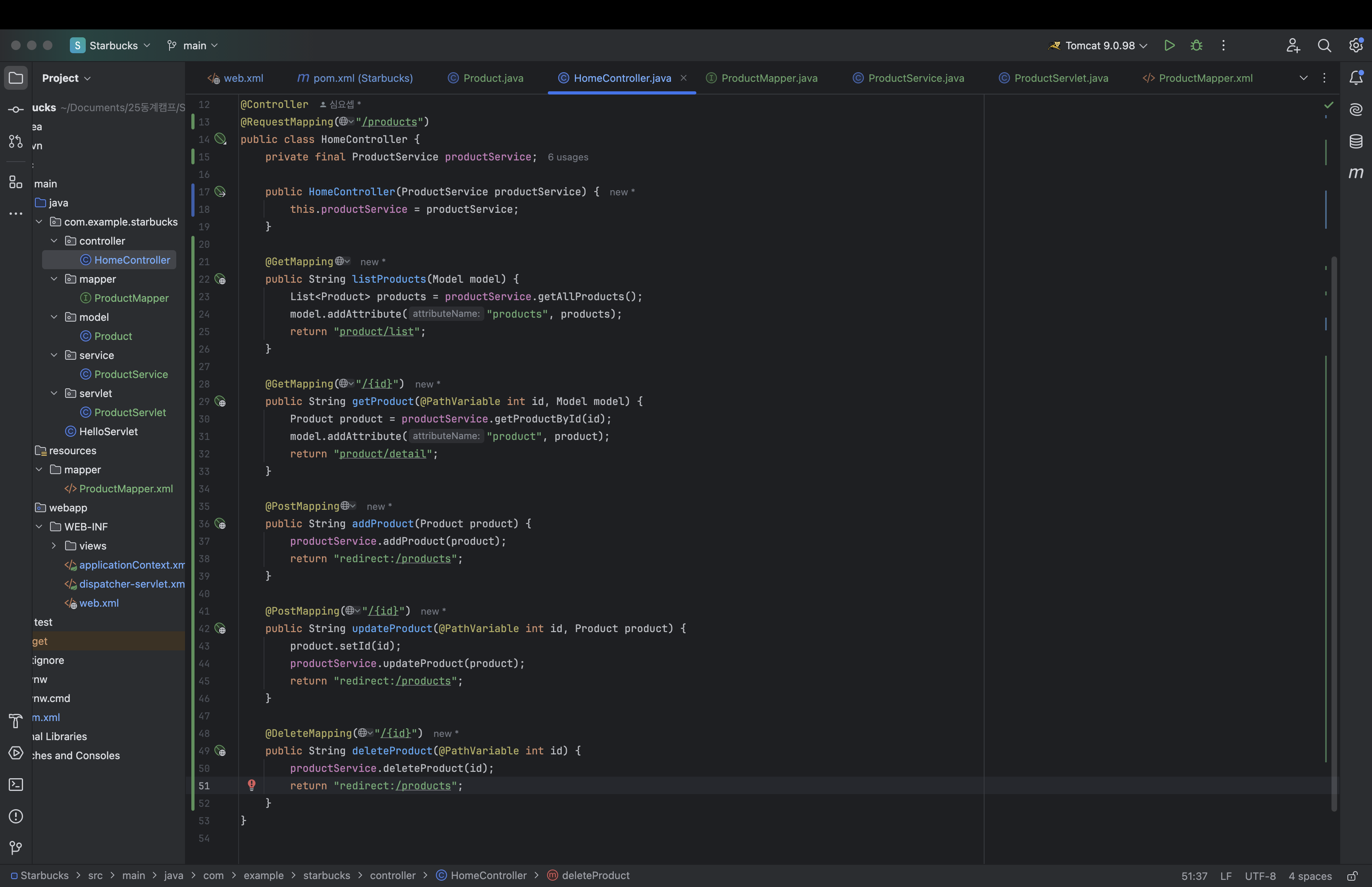Image resolution: width=1372 pixels, height=887 pixels.
Task: Click gutter bean icon on line 14
Action: [220, 139]
